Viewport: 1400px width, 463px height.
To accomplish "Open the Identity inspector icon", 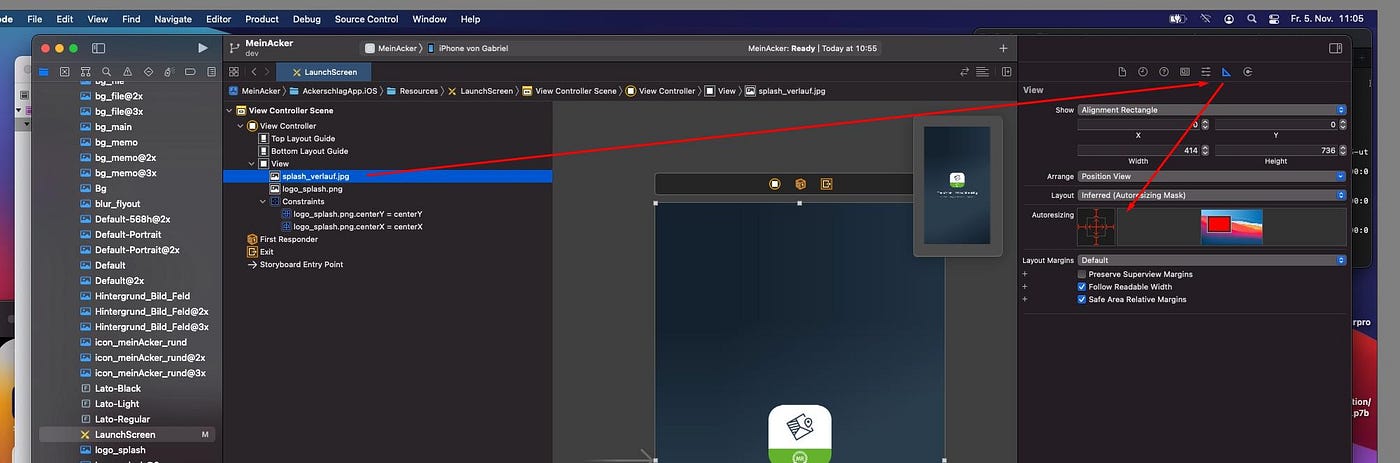I will click(x=1185, y=72).
